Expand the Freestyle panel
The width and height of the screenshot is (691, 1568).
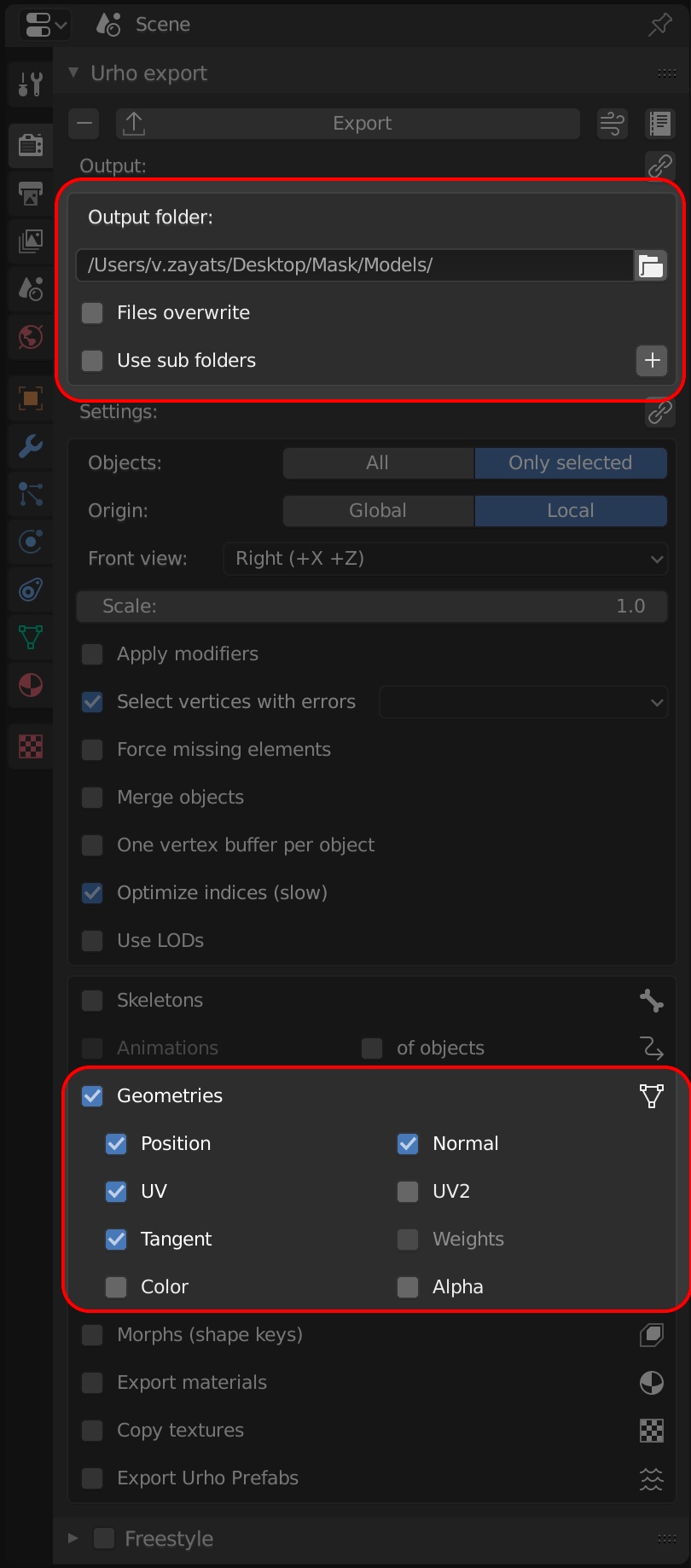[73, 1538]
